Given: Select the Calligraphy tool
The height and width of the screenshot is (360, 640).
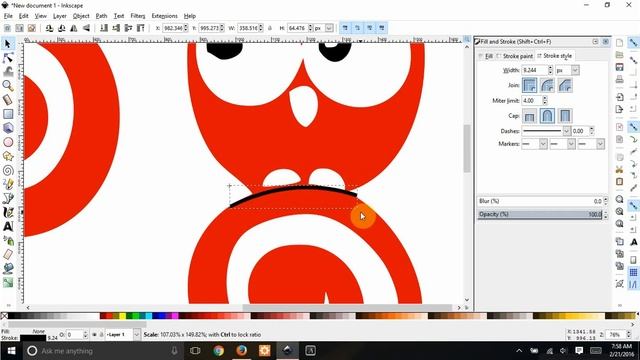Looking at the screenshot, I should click(x=8, y=212).
